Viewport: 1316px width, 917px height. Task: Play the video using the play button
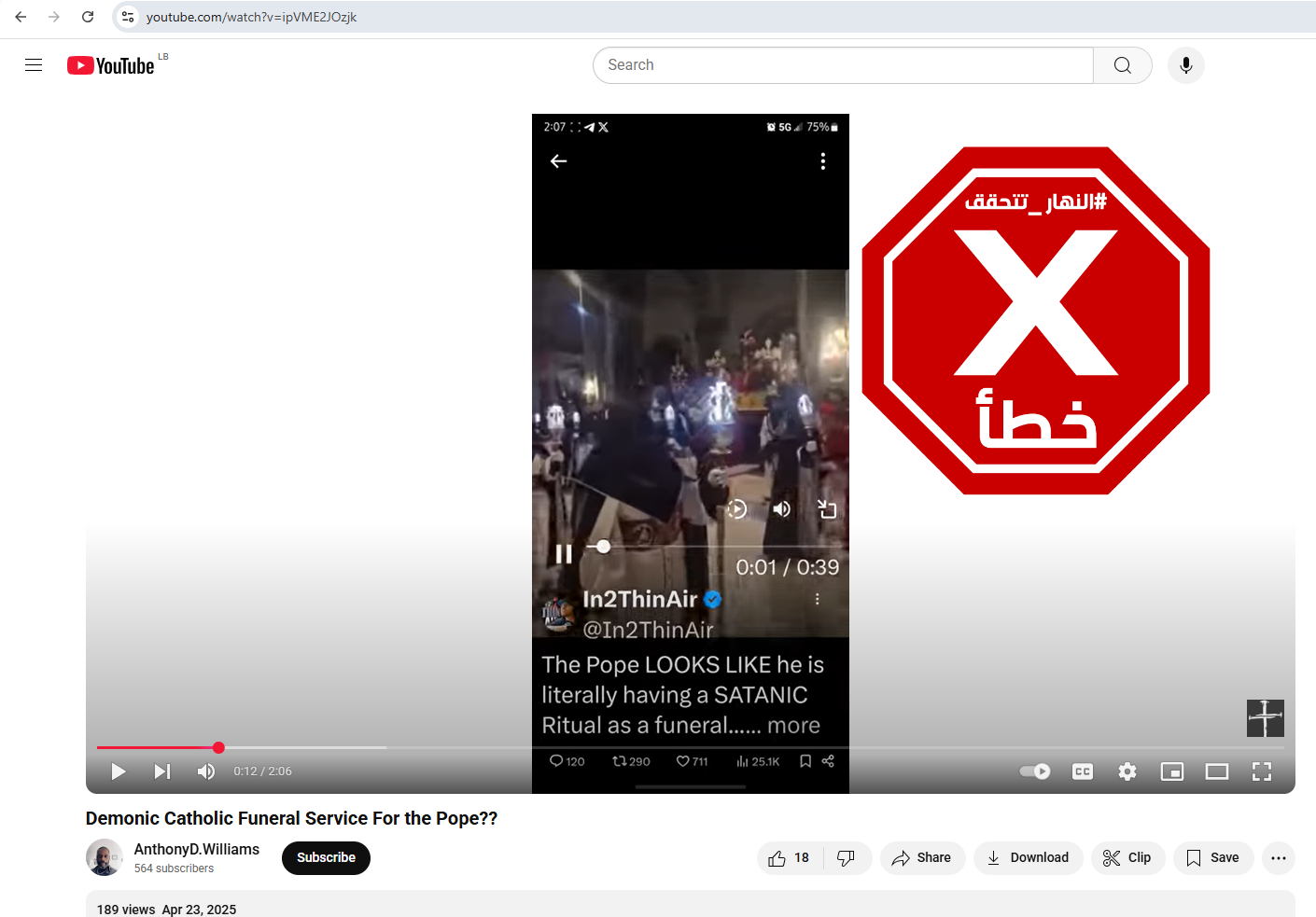click(x=119, y=771)
